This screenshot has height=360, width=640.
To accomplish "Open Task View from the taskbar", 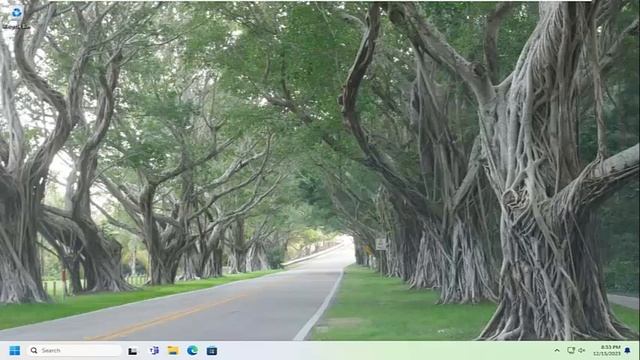I will tap(133, 351).
